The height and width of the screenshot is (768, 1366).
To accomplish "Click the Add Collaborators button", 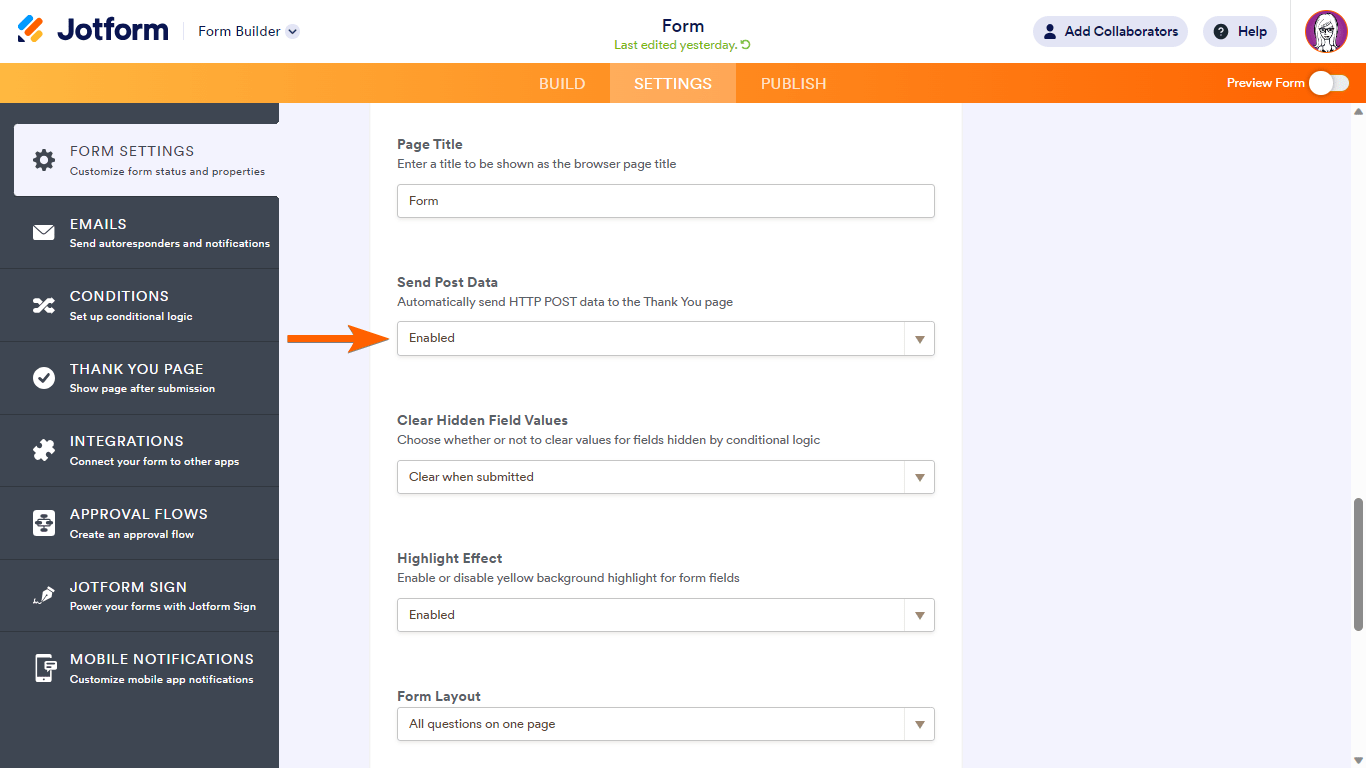I will [x=1110, y=31].
